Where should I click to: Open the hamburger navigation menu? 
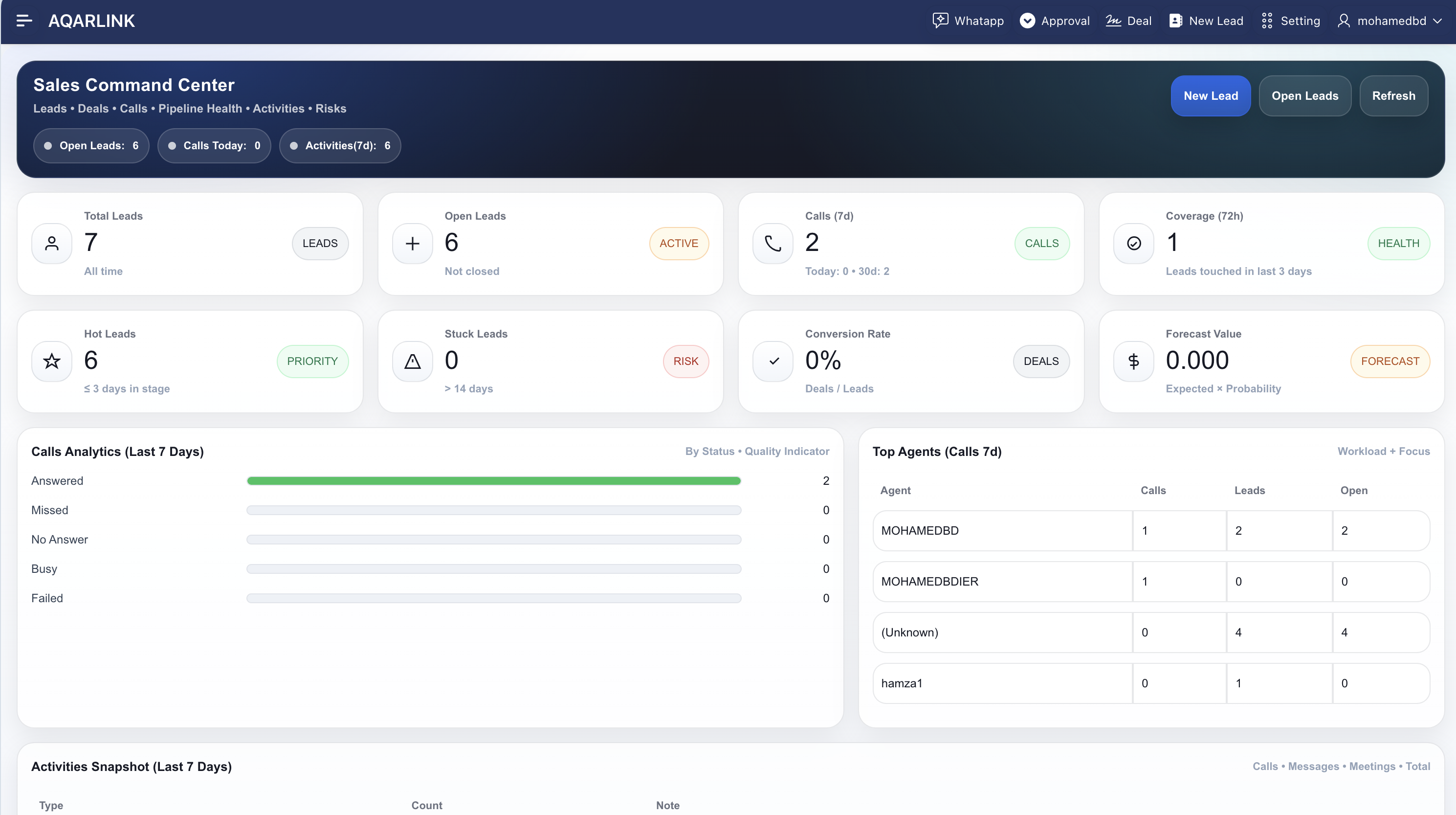pos(24,21)
